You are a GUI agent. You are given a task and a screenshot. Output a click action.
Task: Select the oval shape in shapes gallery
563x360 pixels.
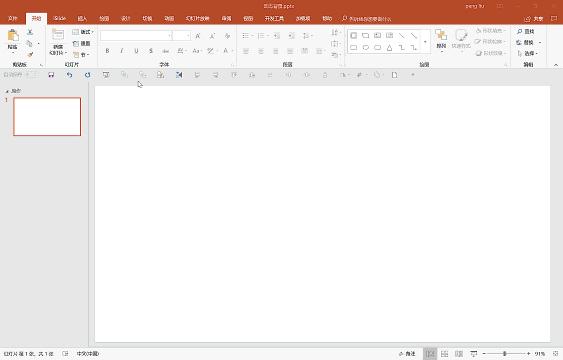tap(366, 47)
